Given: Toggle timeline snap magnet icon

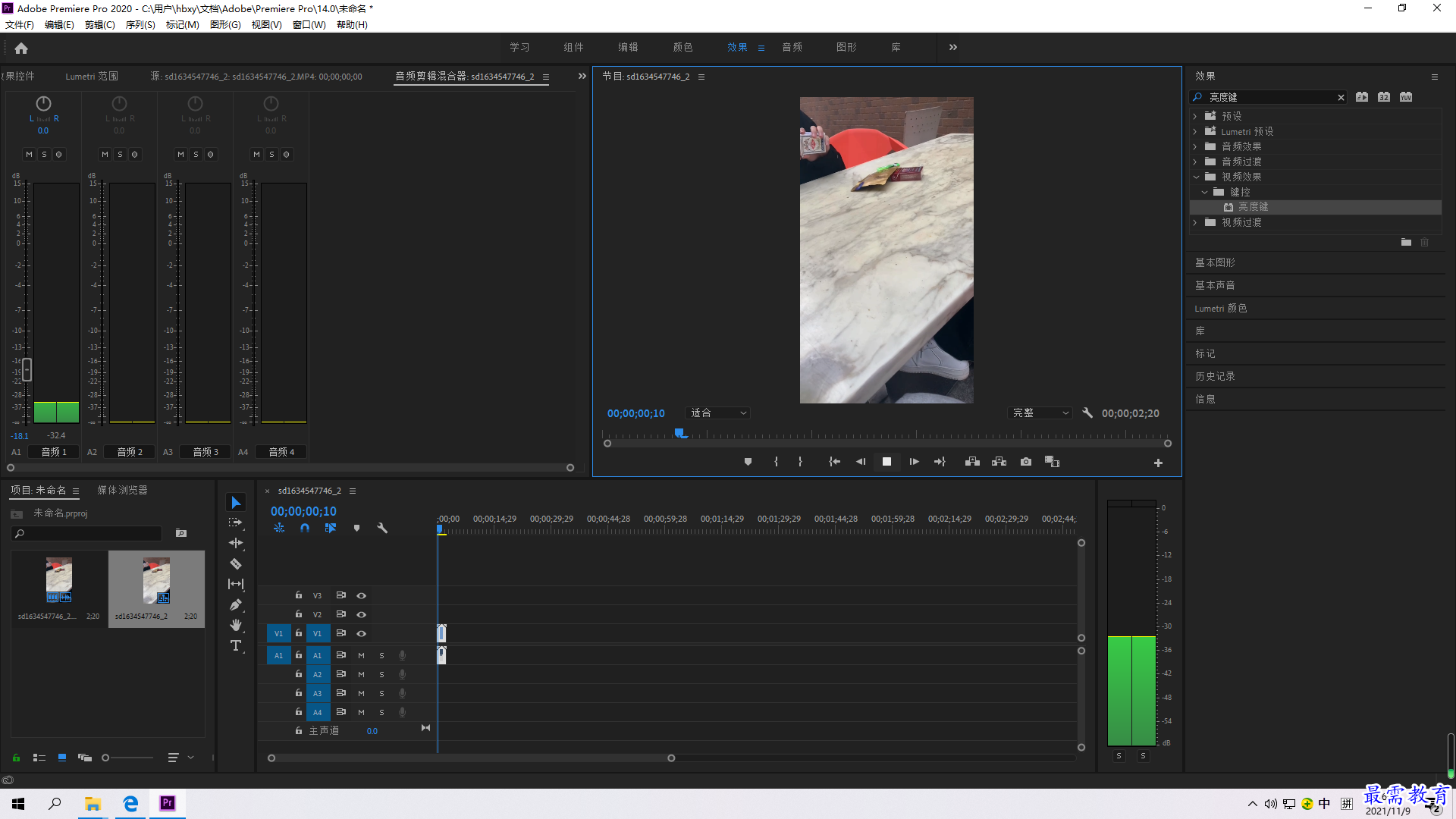Looking at the screenshot, I should (304, 528).
